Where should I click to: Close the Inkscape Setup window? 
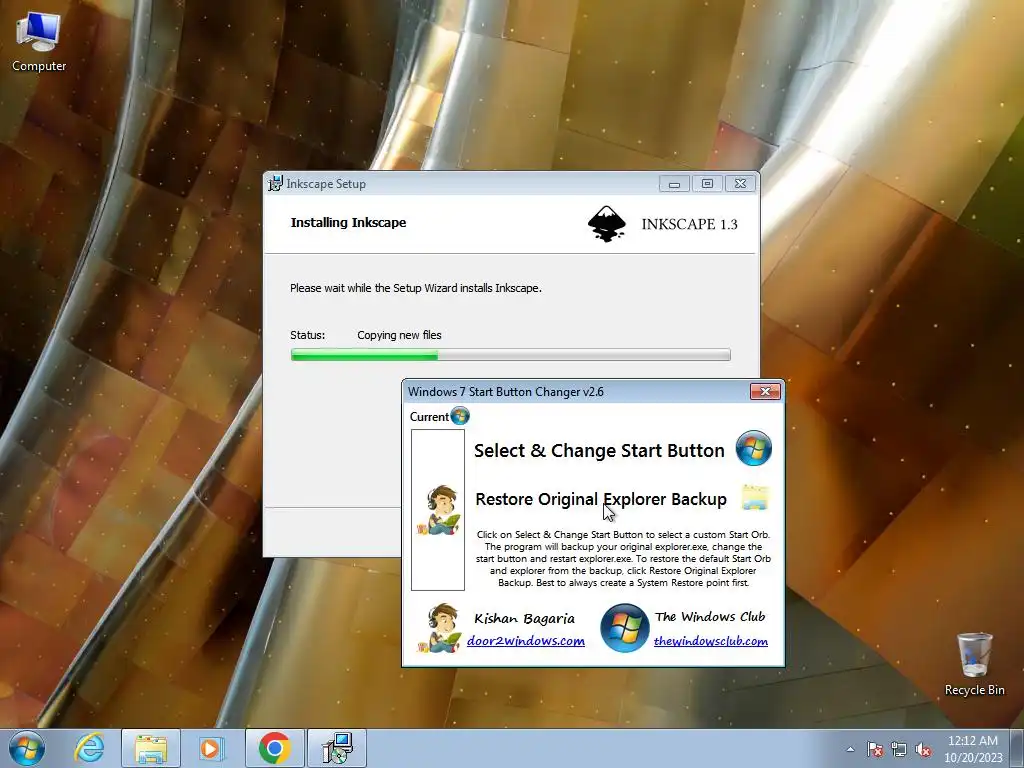740,184
